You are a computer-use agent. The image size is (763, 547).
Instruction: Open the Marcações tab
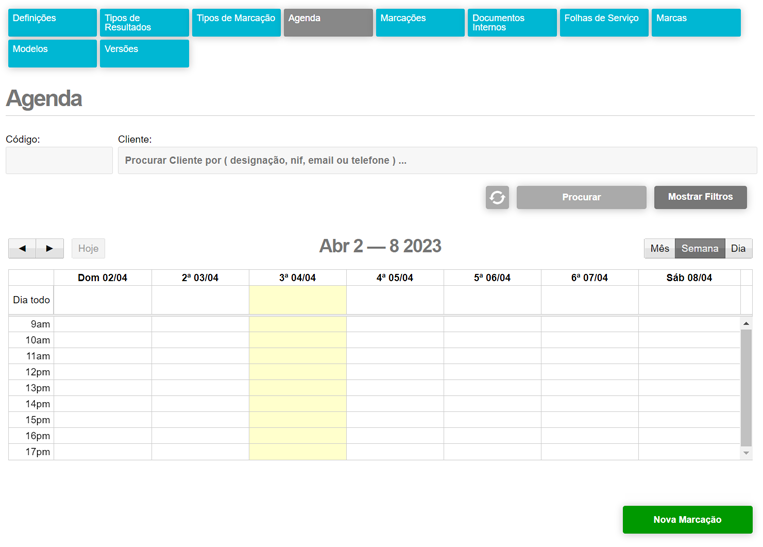tap(420, 23)
